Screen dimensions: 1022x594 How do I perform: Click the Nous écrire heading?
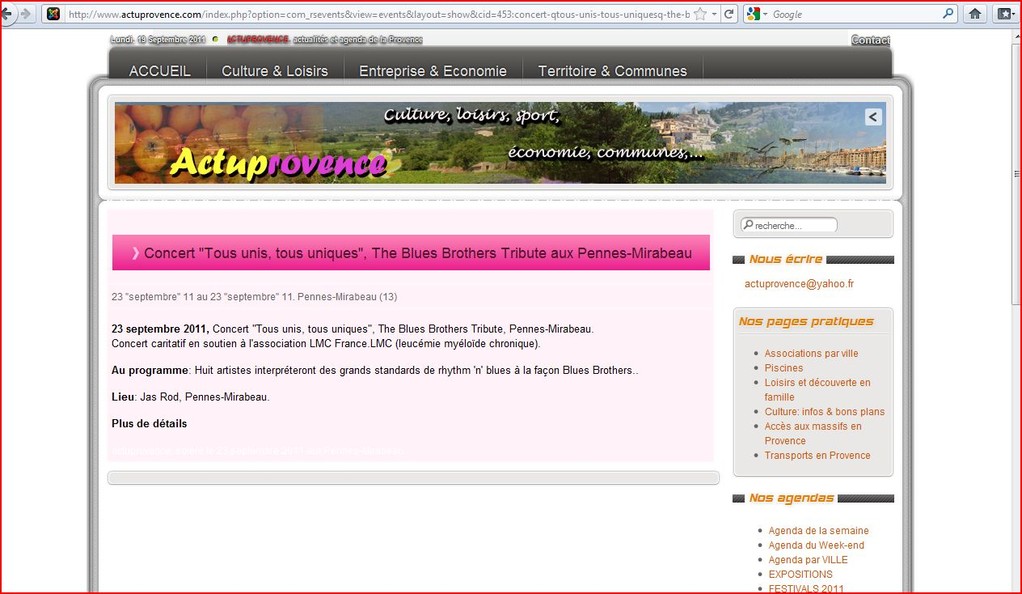click(x=785, y=259)
